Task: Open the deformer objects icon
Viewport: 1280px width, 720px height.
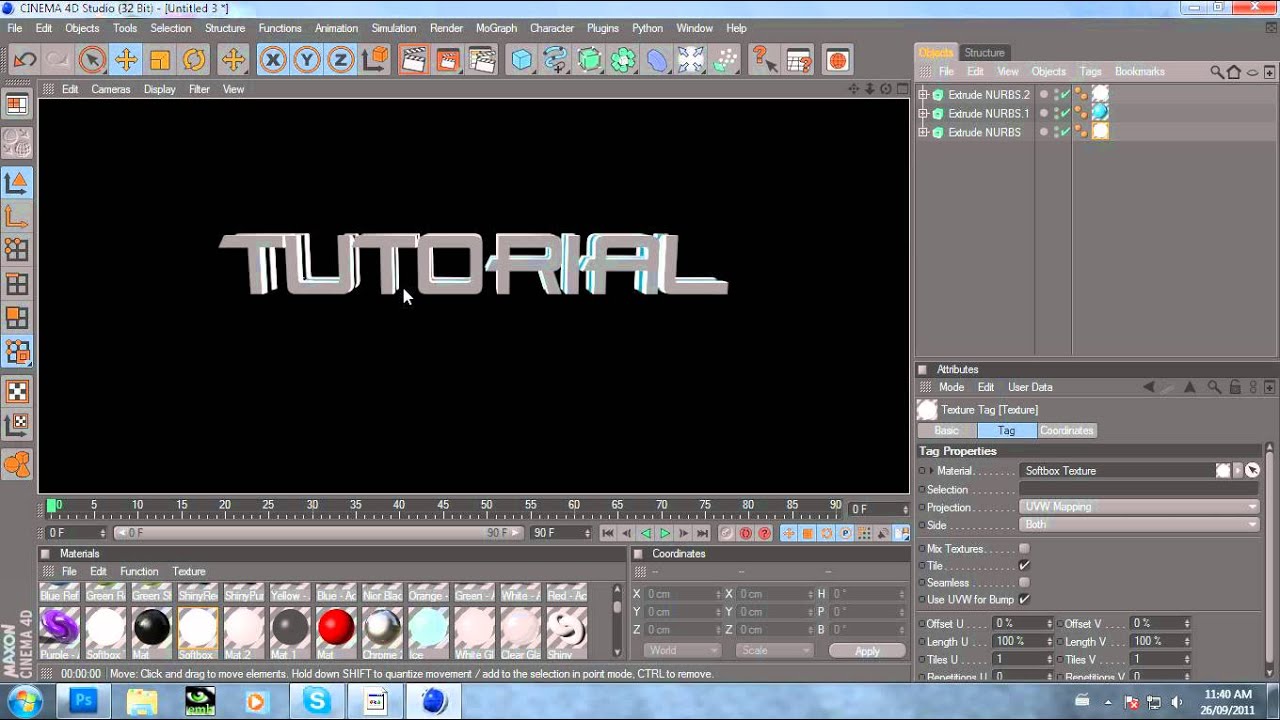Action: click(x=657, y=60)
